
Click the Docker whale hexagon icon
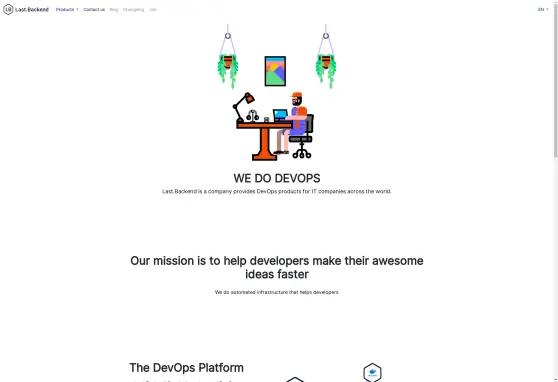click(x=372, y=372)
